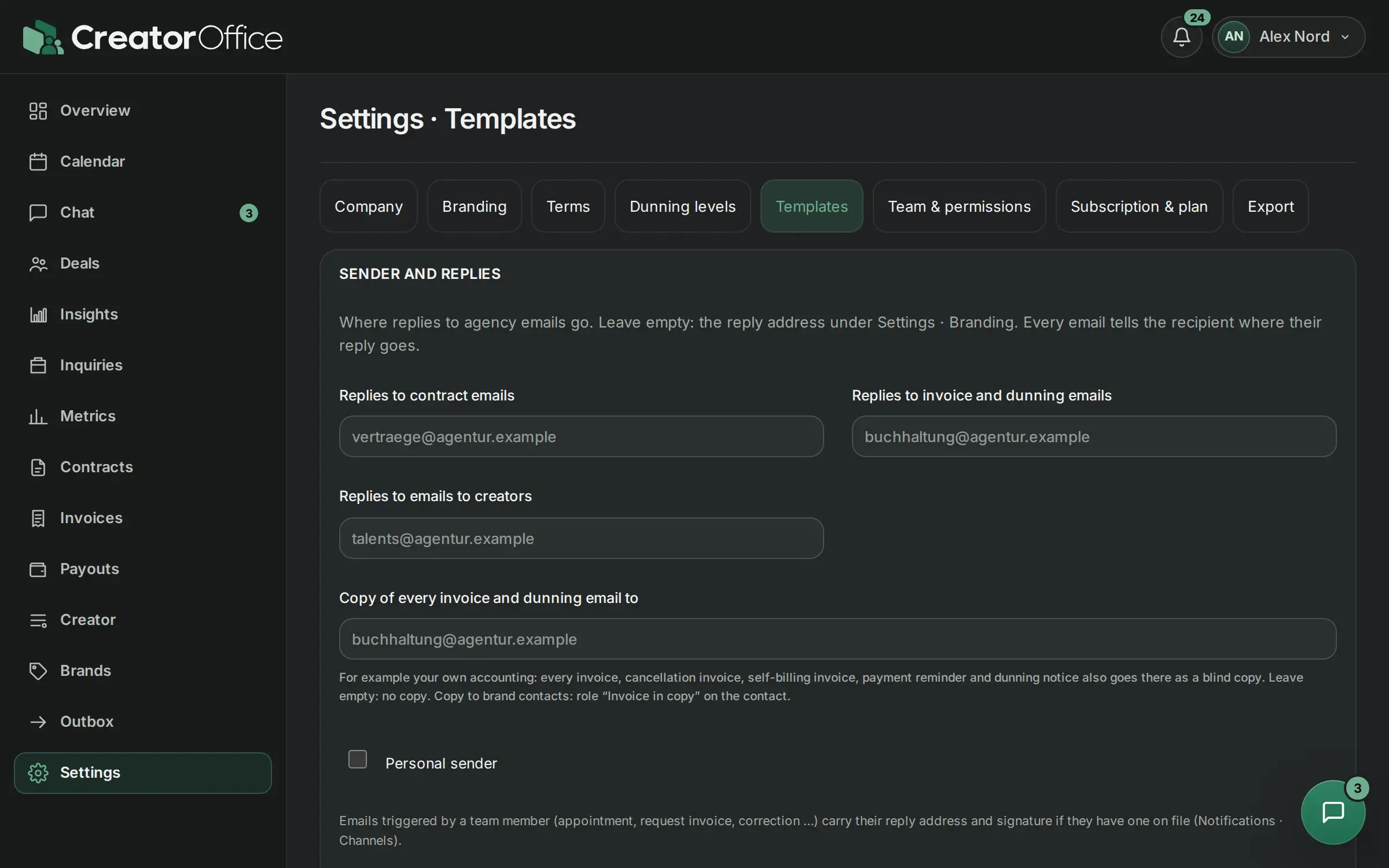Screen dimensions: 1389x868
Task: Open the floating chat widget button
Action: click(x=1333, y=812)
